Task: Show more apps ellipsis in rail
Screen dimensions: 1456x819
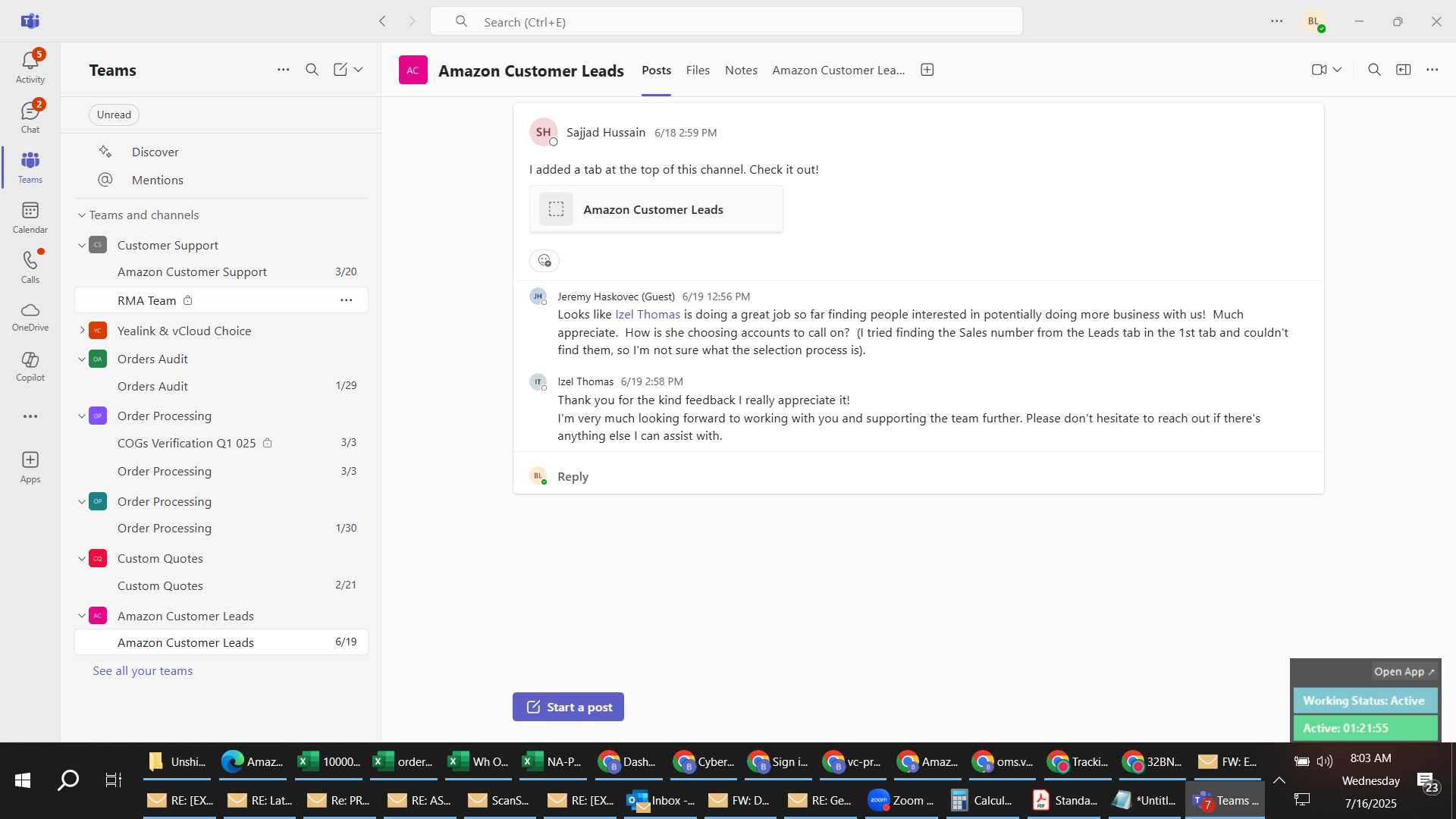Action: [x=30, y=416]
